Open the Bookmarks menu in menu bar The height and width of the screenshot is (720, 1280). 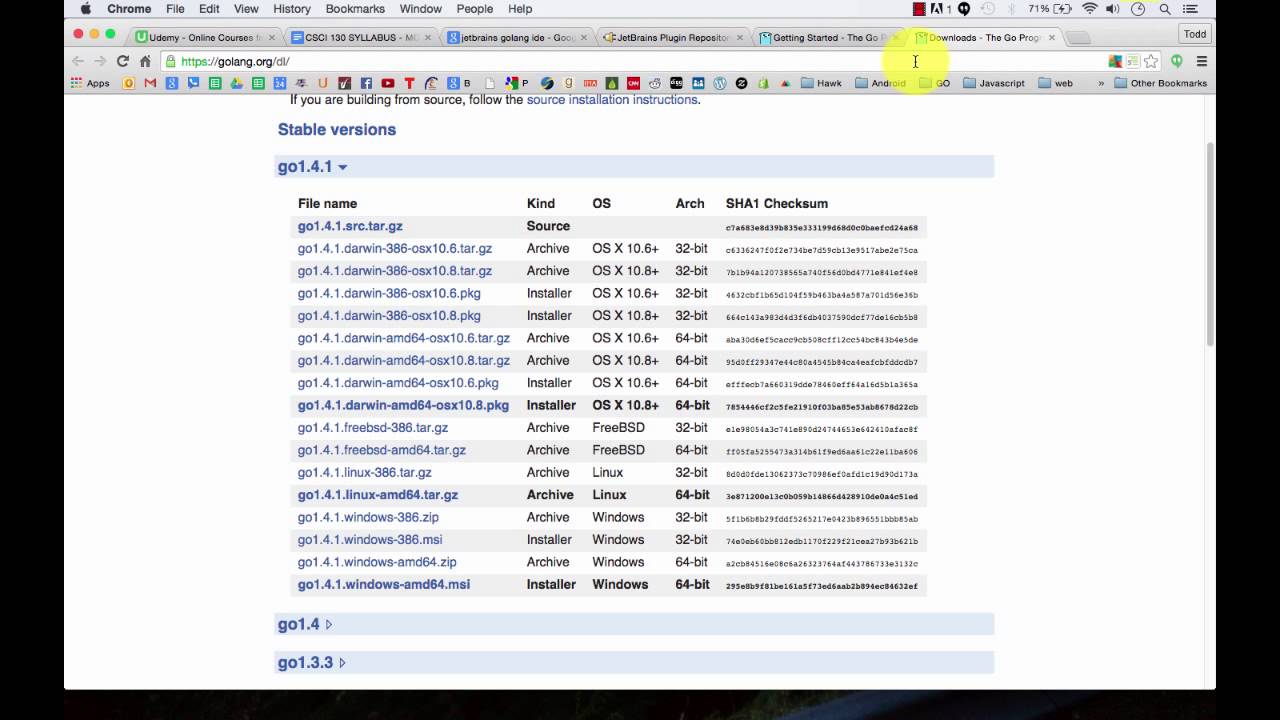click(x=355, y=9)
